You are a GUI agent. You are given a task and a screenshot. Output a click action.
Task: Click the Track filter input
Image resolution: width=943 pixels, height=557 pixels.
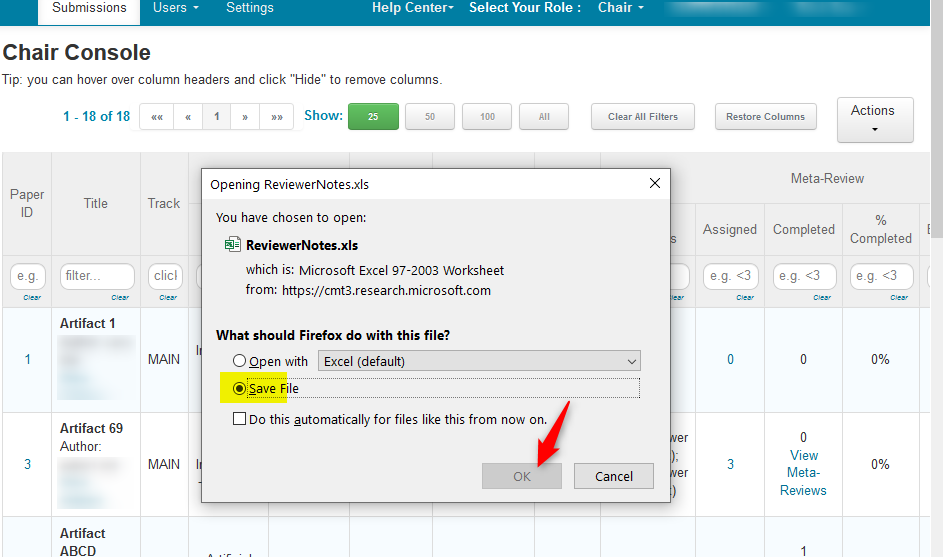165,276
